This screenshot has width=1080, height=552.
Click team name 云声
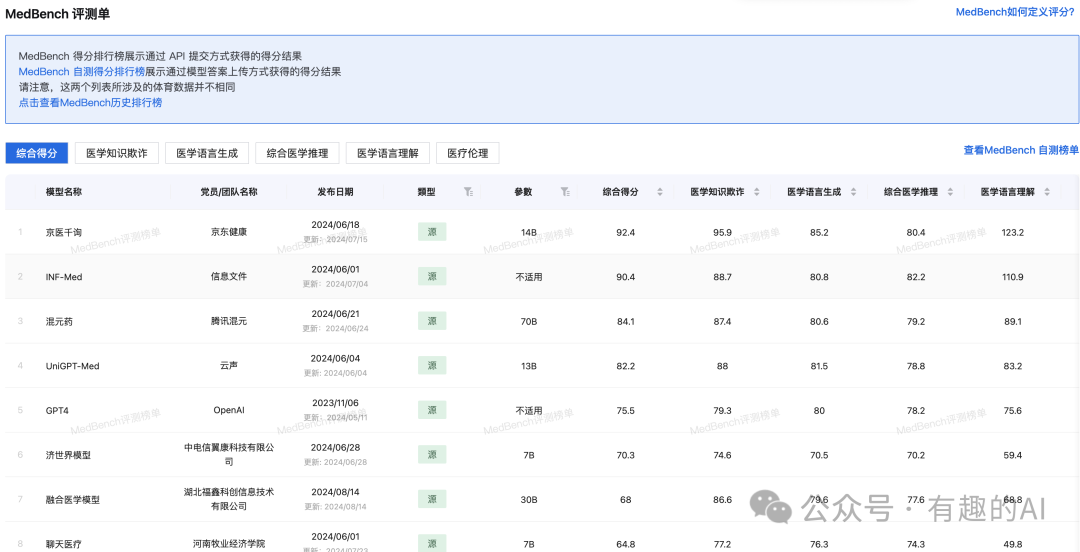229,366
